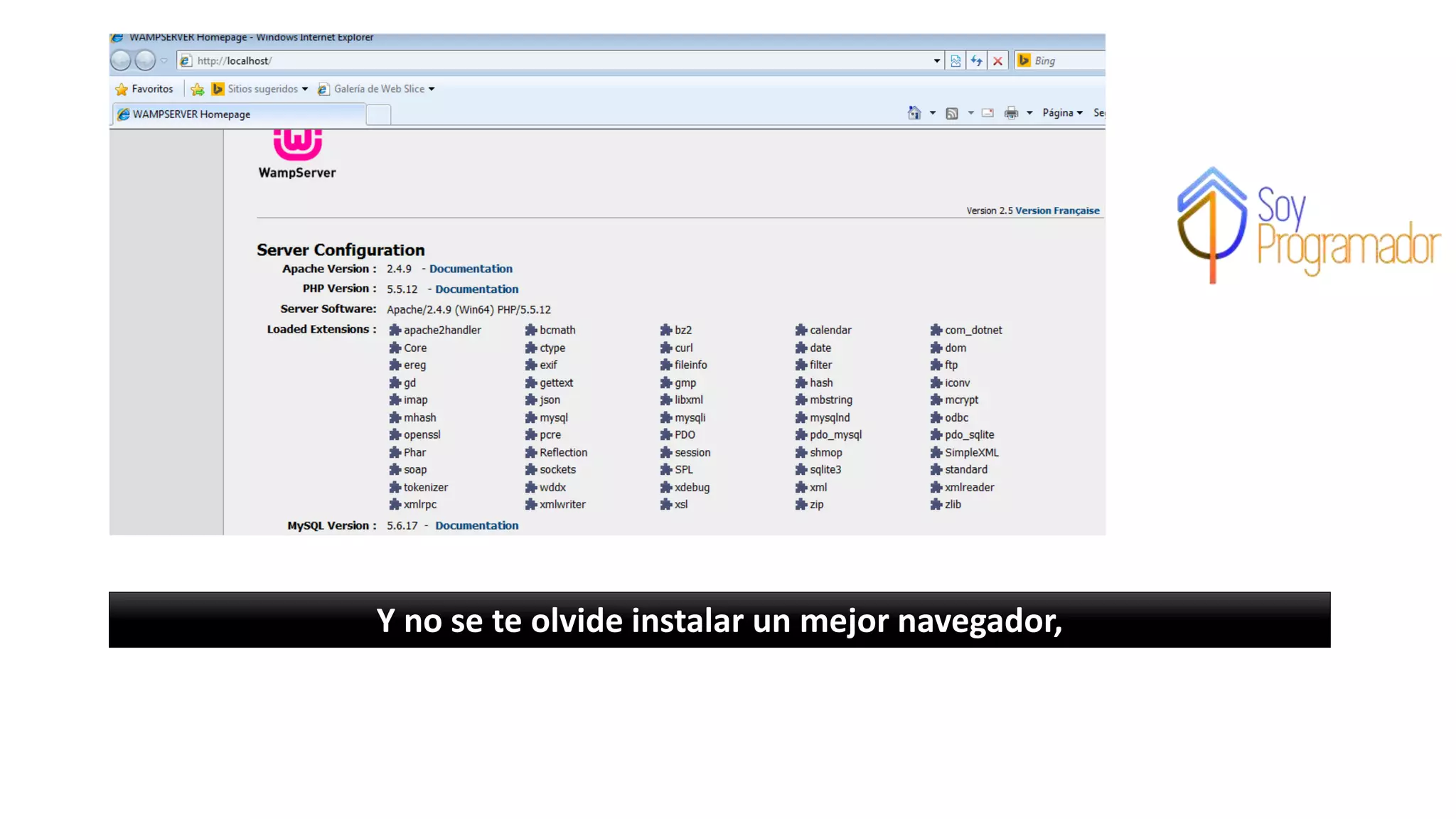Open a new blank tab
Viewport: 1456px width, 819px height.
pos(379,114)
